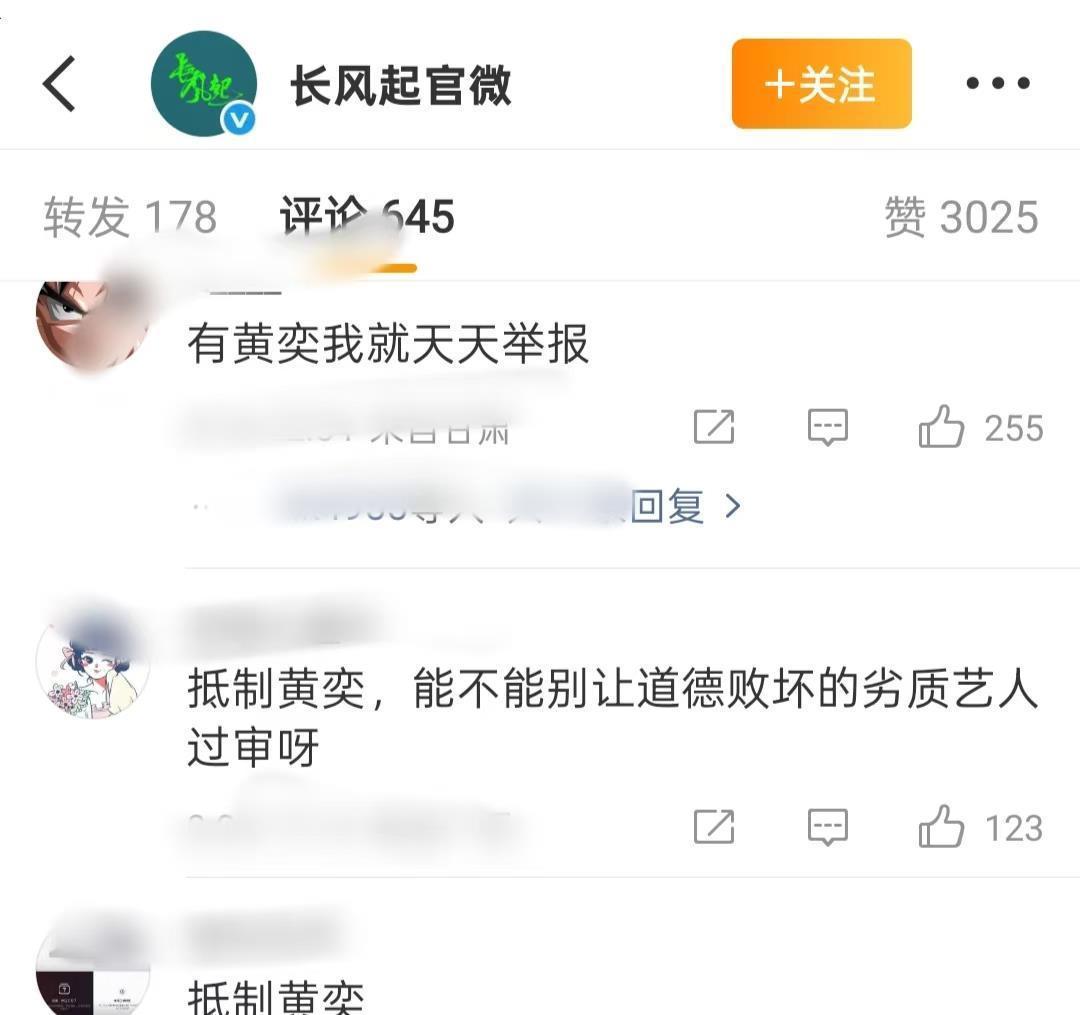Open first commenter's avatar
This screenshot has width=1080, height=1015.
pyautogui.click(x=93, y=324)
